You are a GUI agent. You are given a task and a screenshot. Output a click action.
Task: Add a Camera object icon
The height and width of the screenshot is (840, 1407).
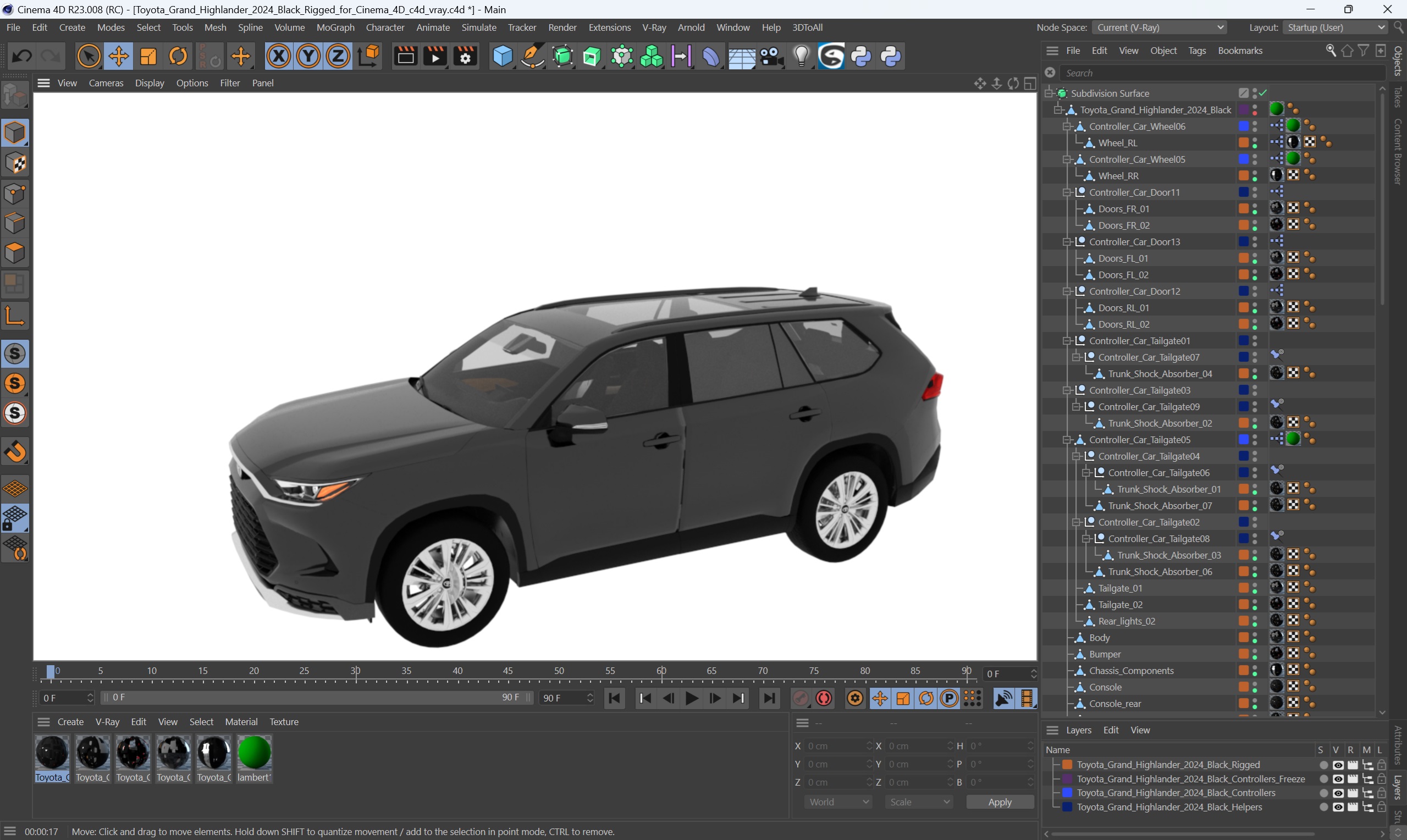pos(771,57)
